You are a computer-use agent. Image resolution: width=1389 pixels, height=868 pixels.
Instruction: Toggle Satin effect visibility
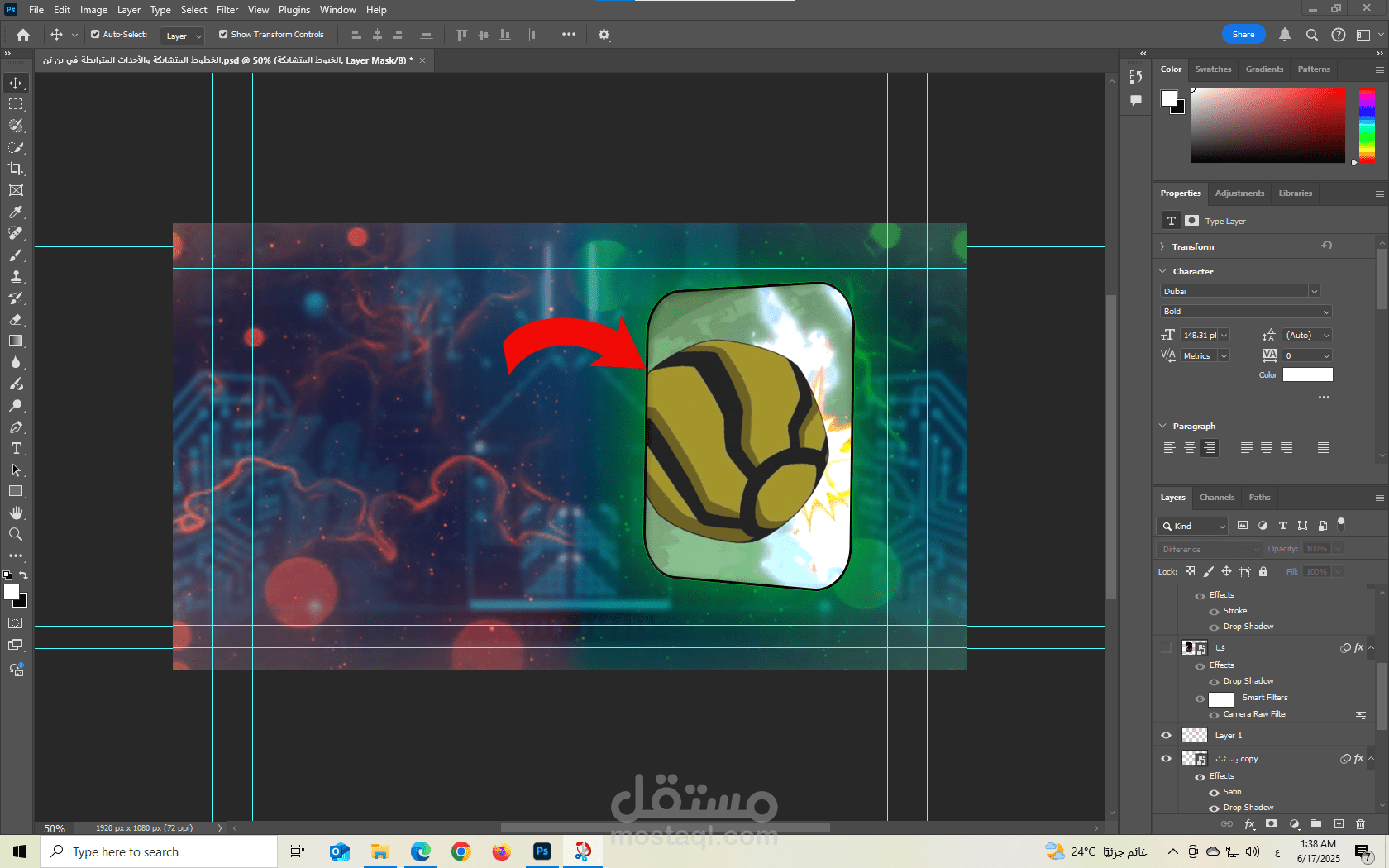pyautogui.click(x=1214, y=793)
